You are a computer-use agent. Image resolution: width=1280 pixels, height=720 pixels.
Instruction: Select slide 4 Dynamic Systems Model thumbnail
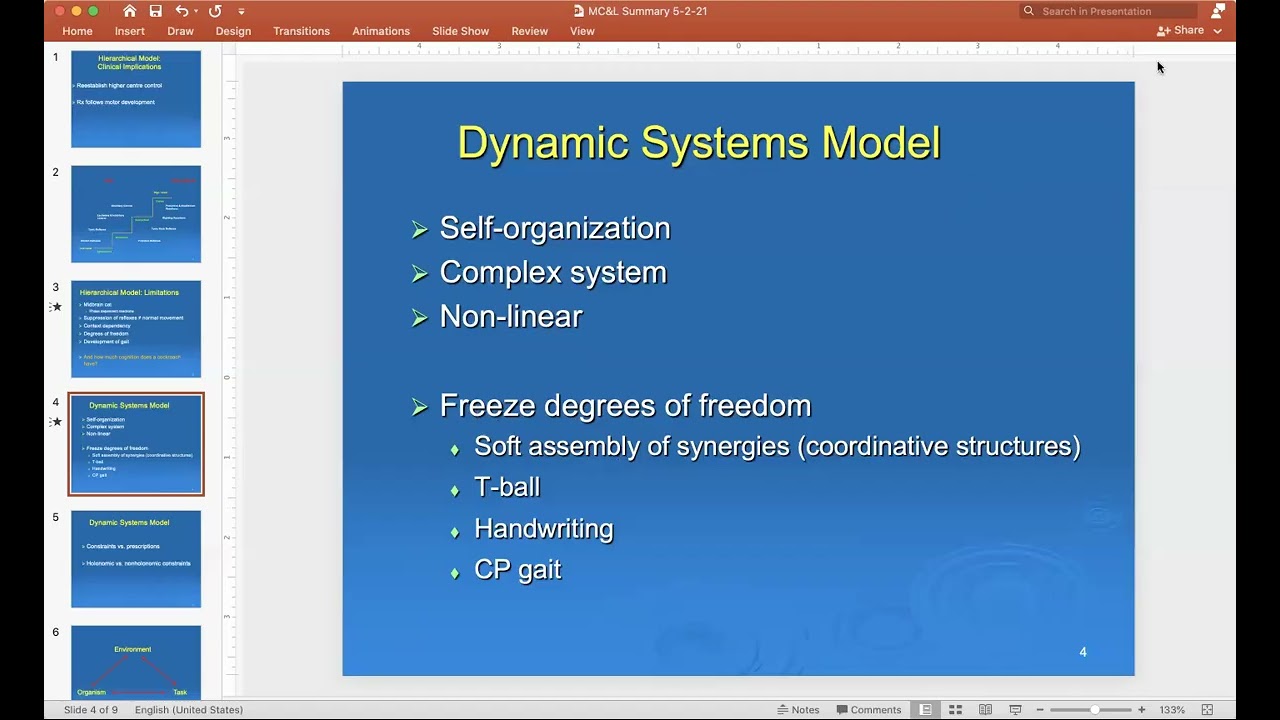coord(136,444)
